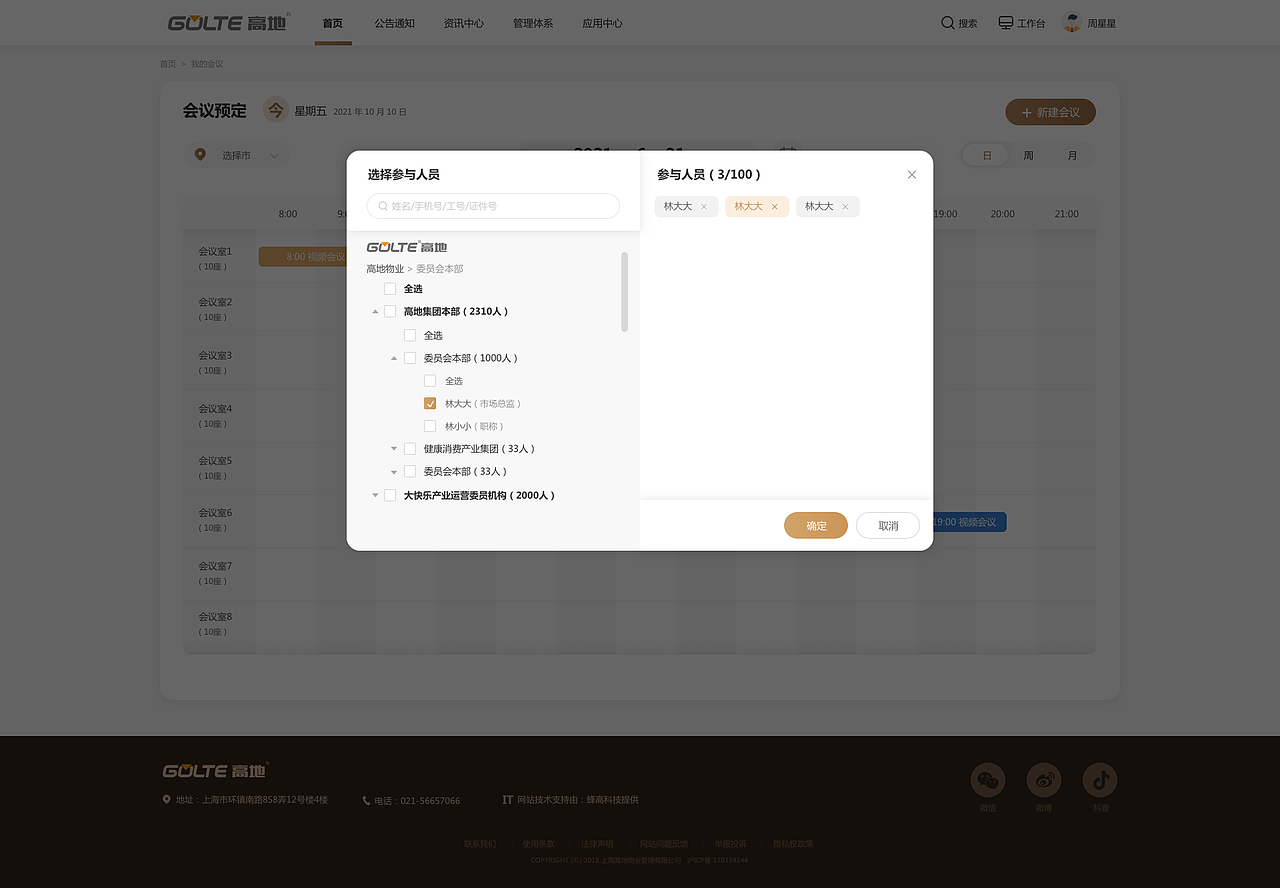The height and width of the screenshot is (888, 1280).
Task: Check 全选 checkbox directly above 林大大 row
Action: [x=430, y=381]
